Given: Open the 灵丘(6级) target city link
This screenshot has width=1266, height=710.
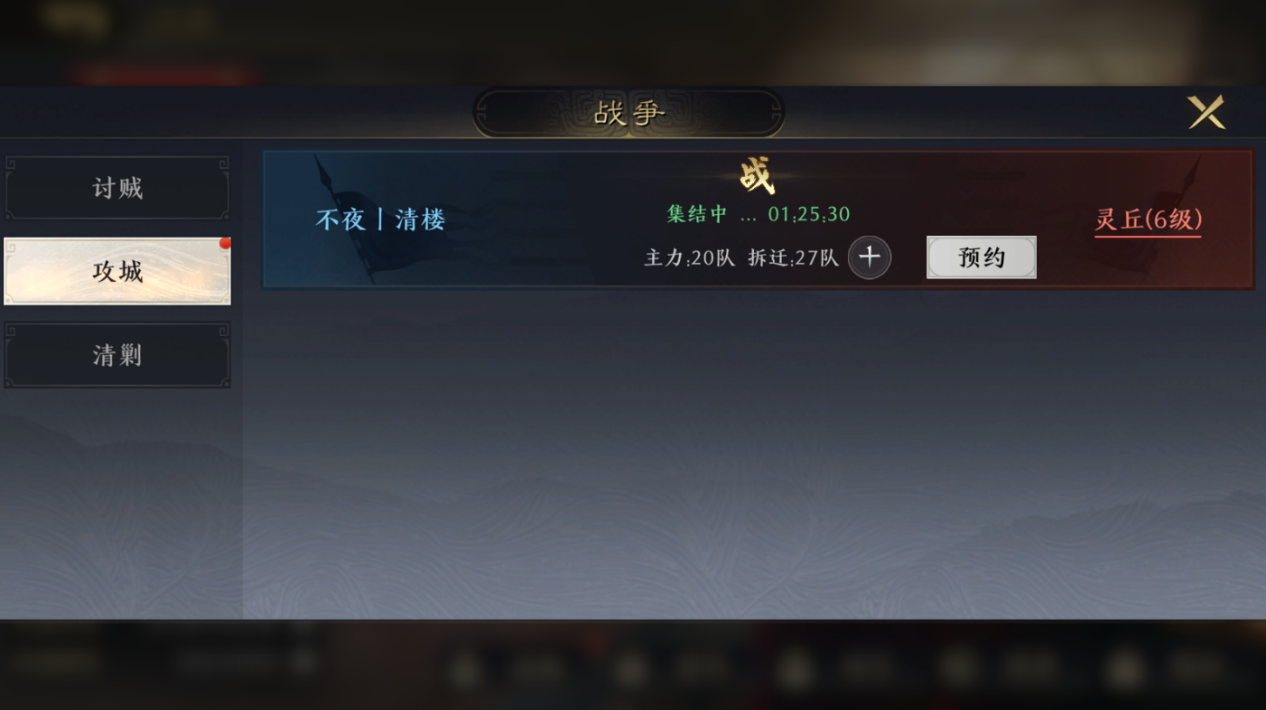Looking at the screenshot, I should (1148, 220).
